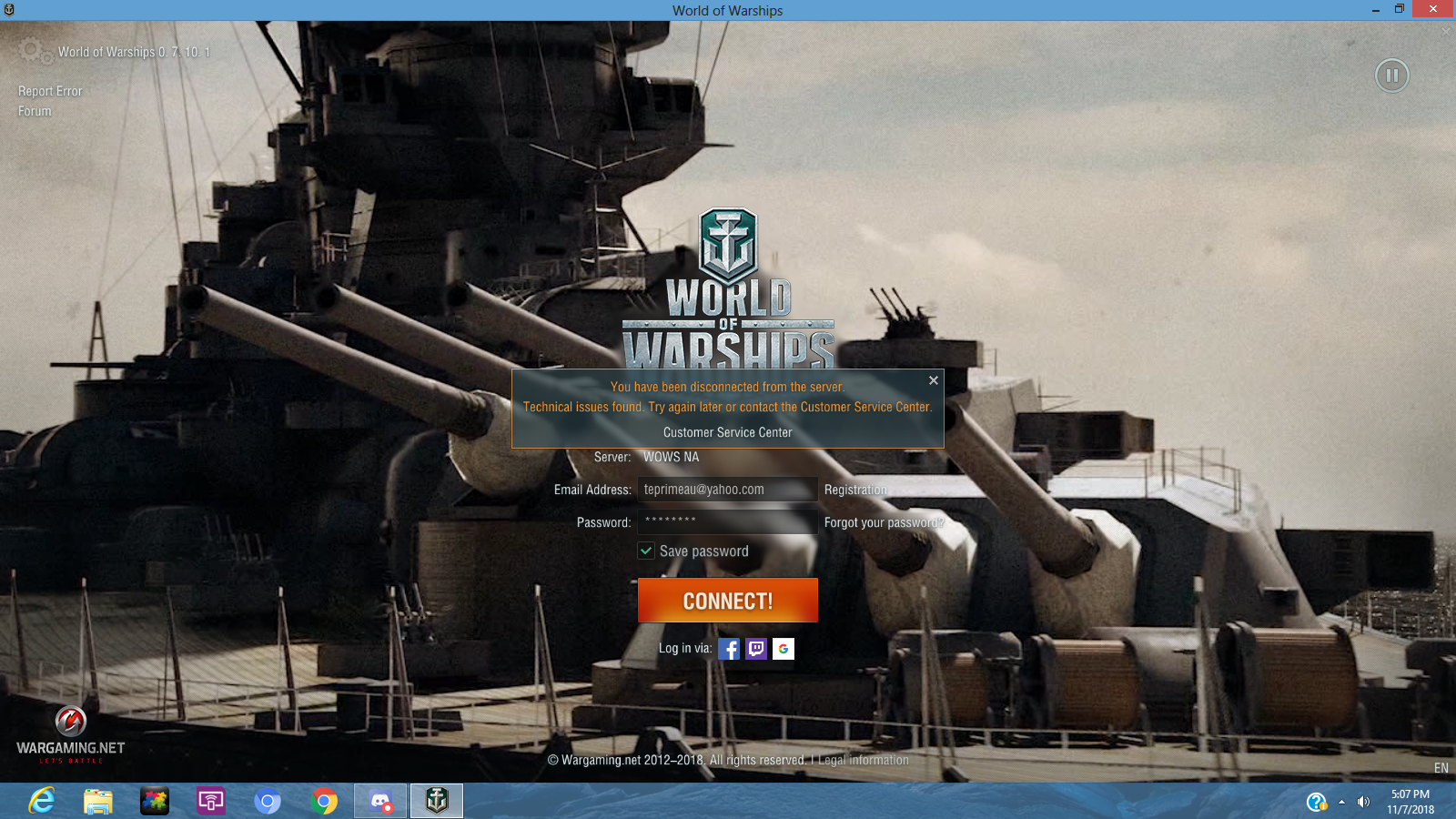Open settings gear next to version text
Screen dimensions: 1456x819
(x=32, y=50)
